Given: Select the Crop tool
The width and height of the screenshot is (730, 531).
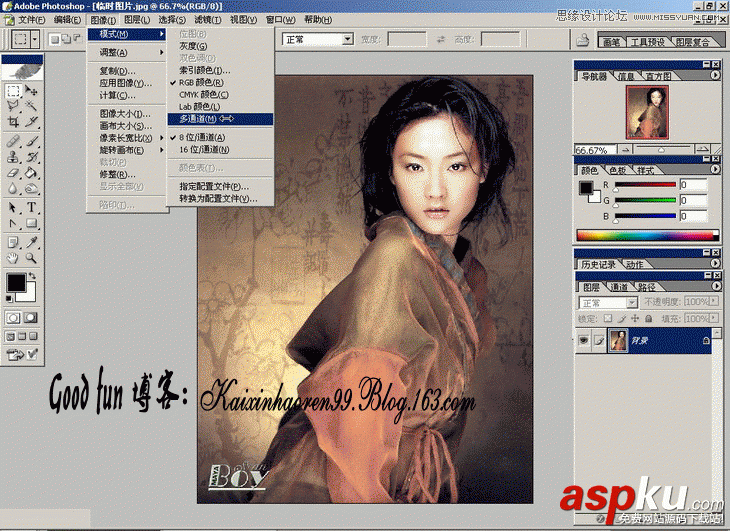Looking at the screenshot, I should pos(13,122).
